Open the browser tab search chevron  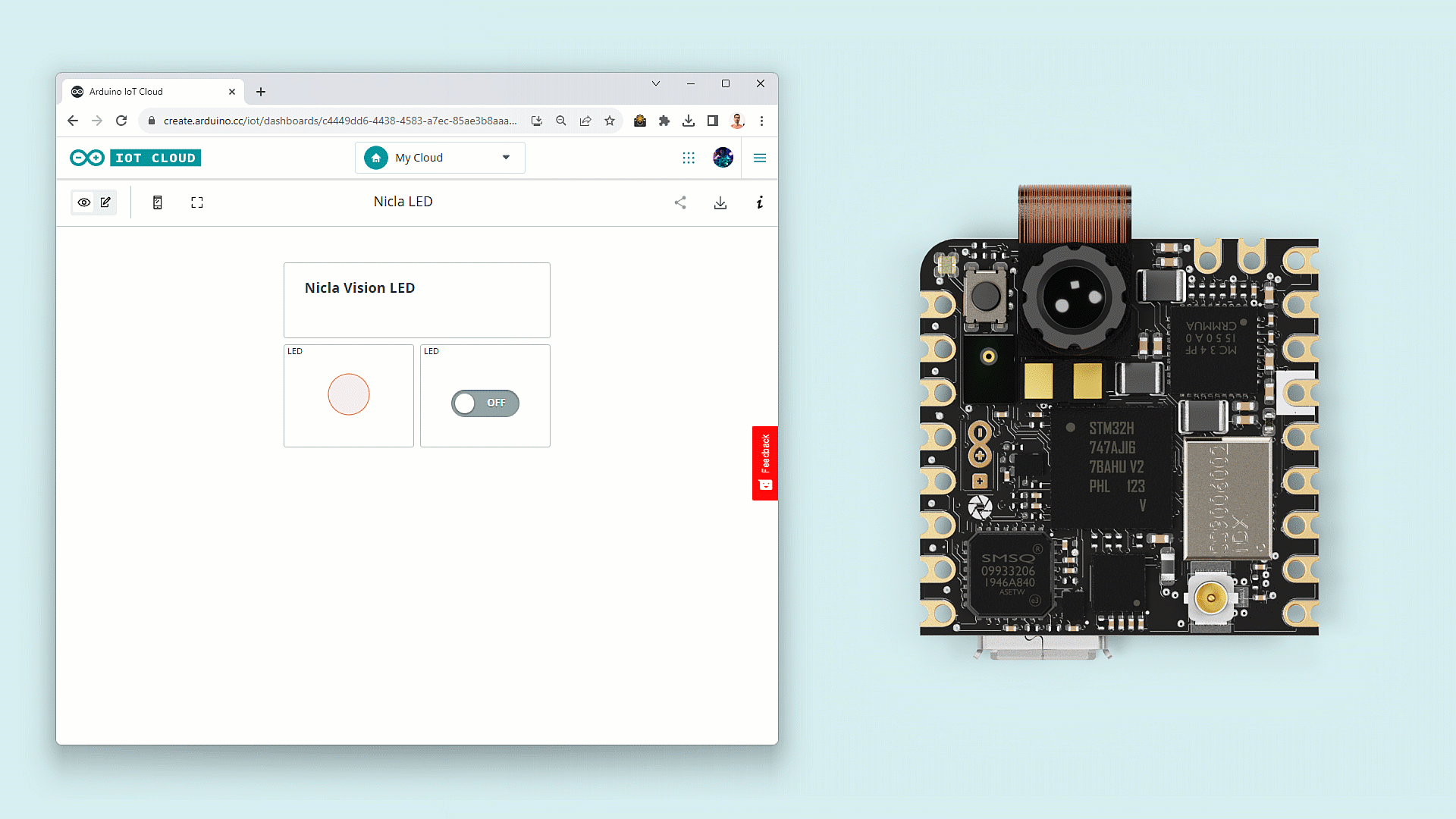655,83
